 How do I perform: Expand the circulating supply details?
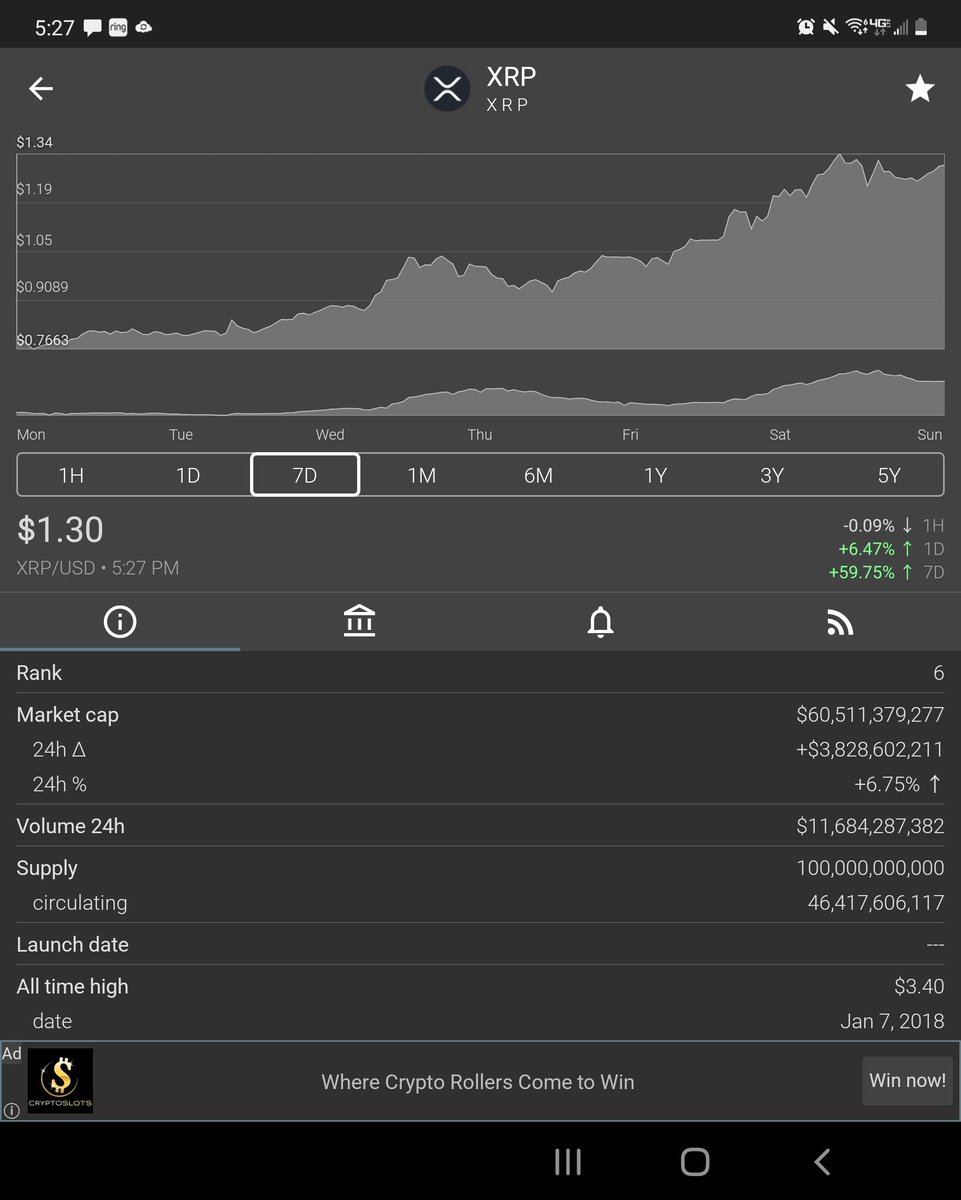coord(480,902)
